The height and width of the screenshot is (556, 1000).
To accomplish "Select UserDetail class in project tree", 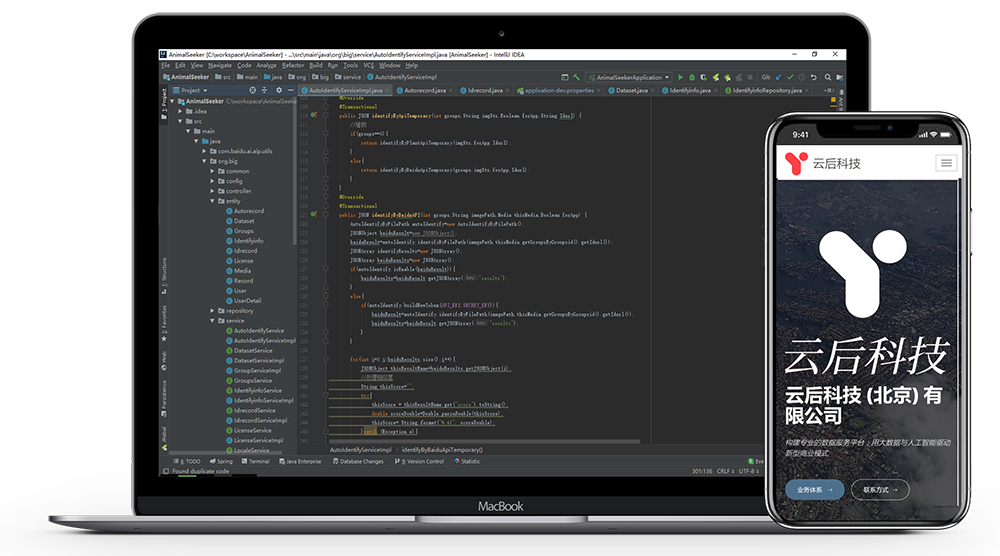I will pos(243,300).
